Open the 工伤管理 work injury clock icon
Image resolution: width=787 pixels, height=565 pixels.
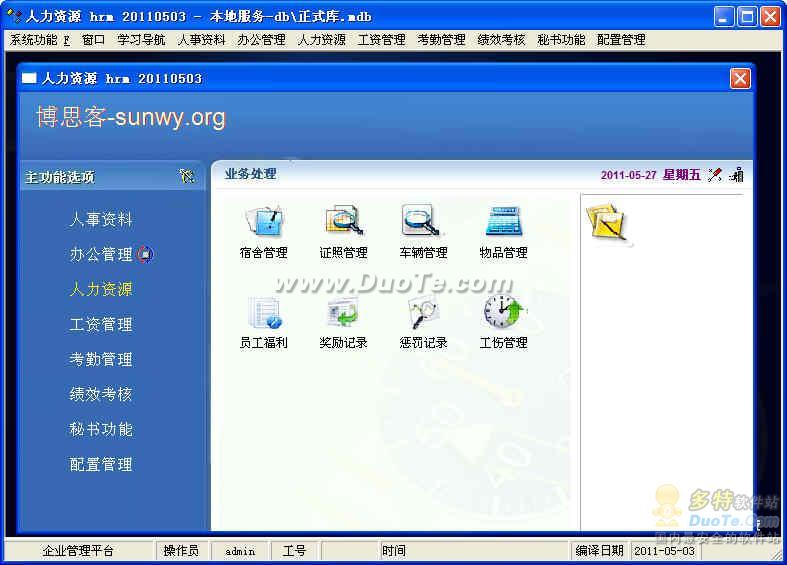[504, 312]
